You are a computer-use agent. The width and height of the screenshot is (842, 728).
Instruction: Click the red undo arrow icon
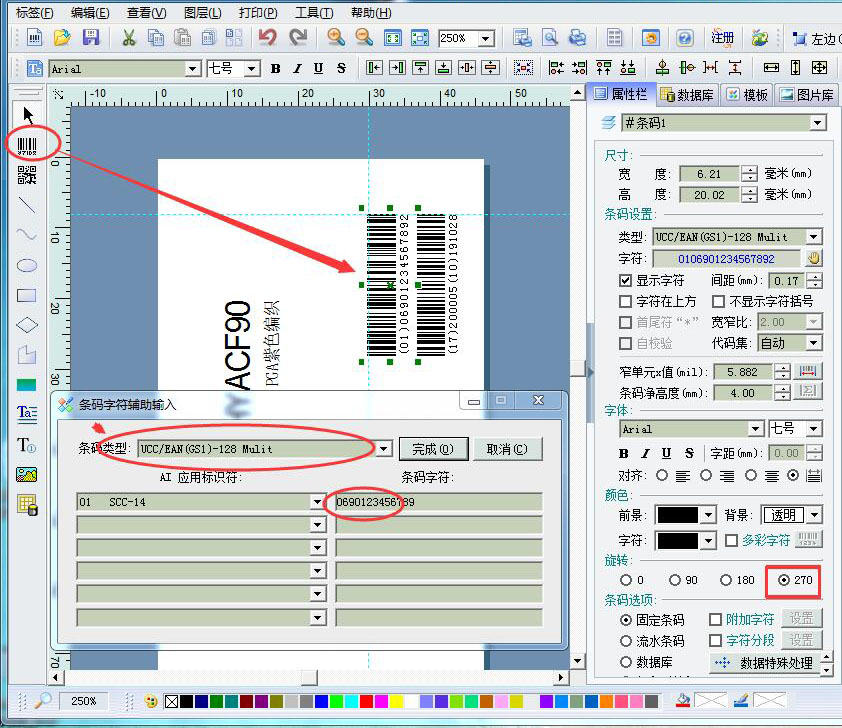266,38
